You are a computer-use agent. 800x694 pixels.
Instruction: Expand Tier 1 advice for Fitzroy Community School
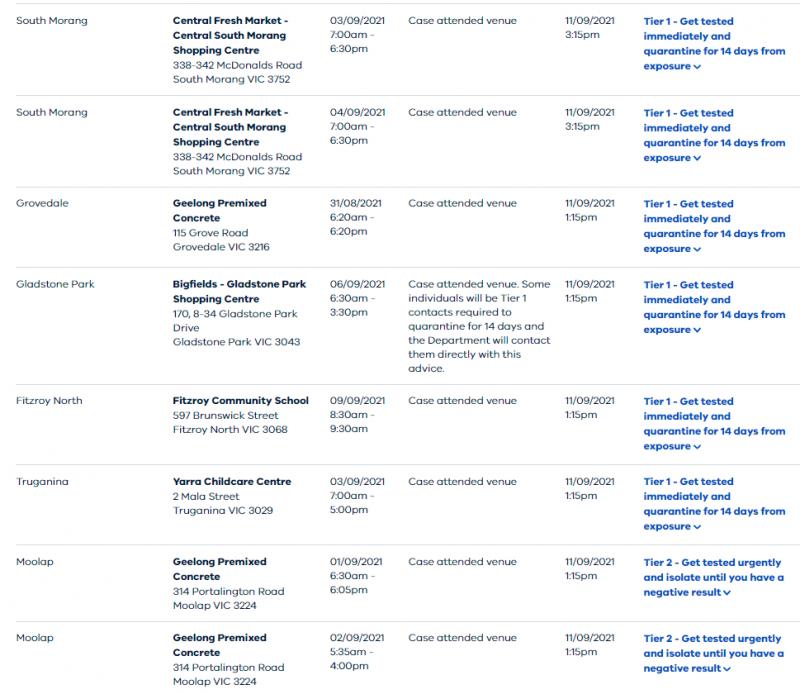[x=714, y=424]
